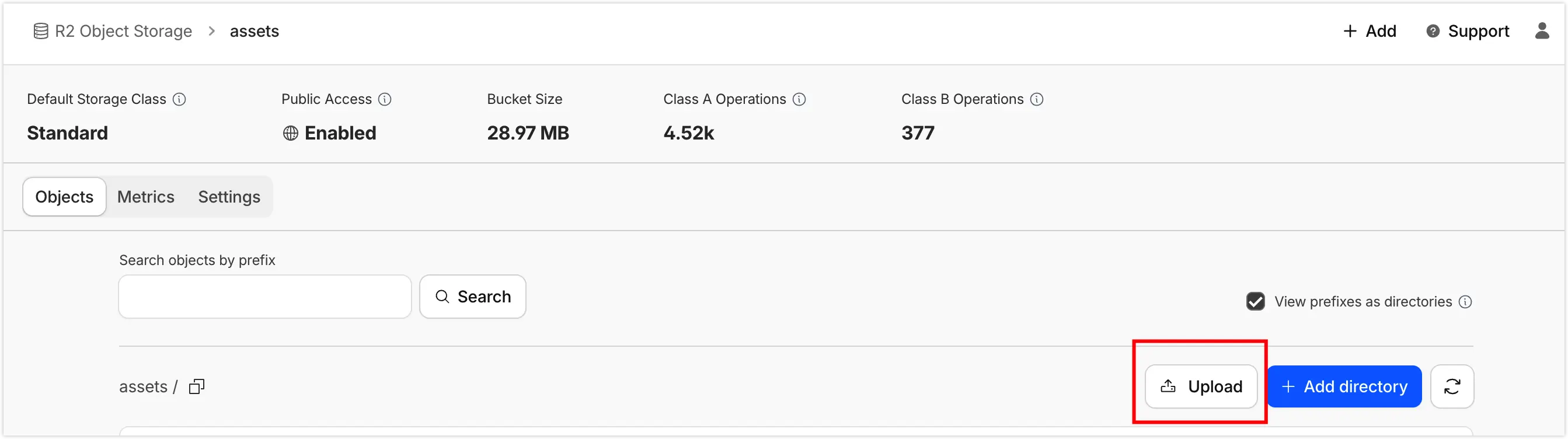Focus the Search objects by prefix field
This screenshot has width=1568, height=439.
pyautogui.click(x=265, y=297)
